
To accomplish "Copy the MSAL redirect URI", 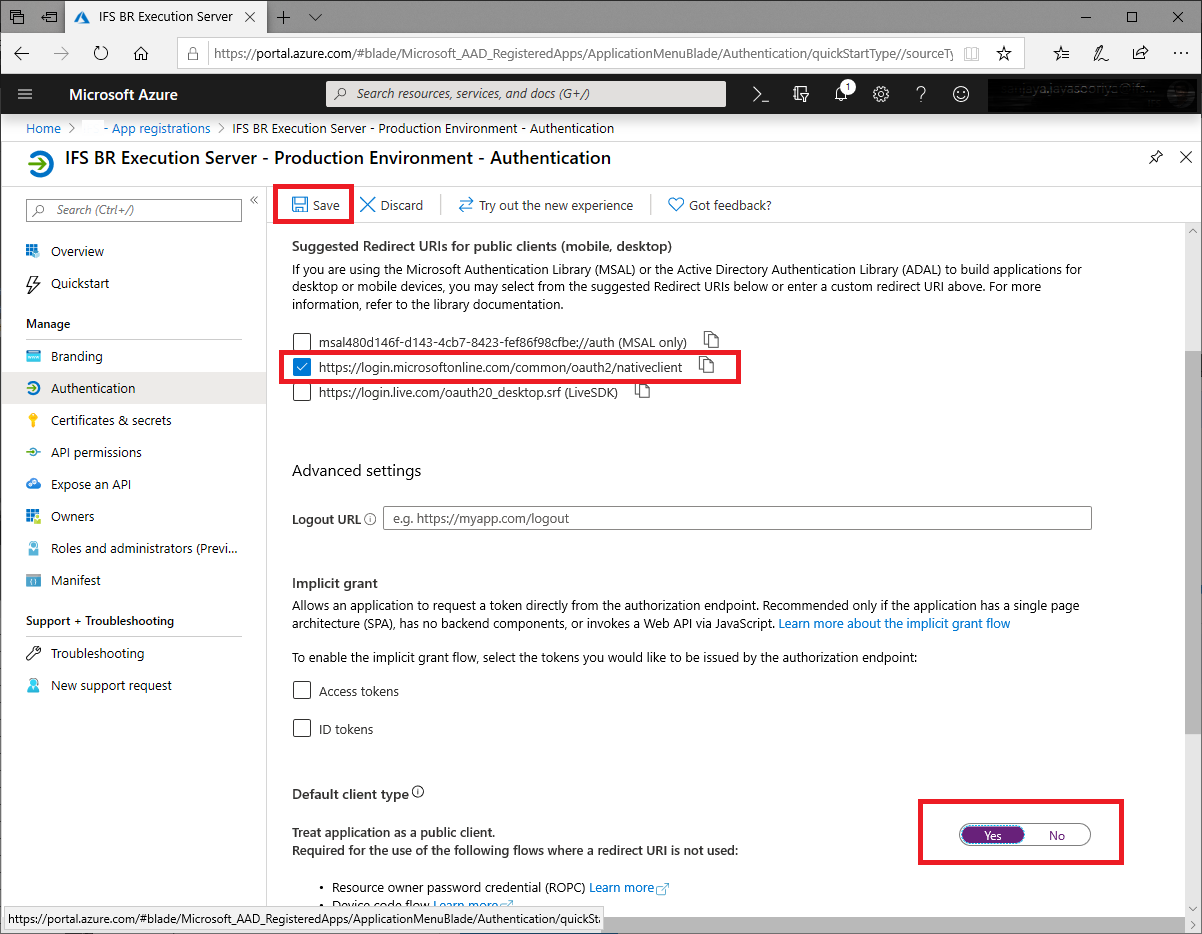I will [711, 339].
